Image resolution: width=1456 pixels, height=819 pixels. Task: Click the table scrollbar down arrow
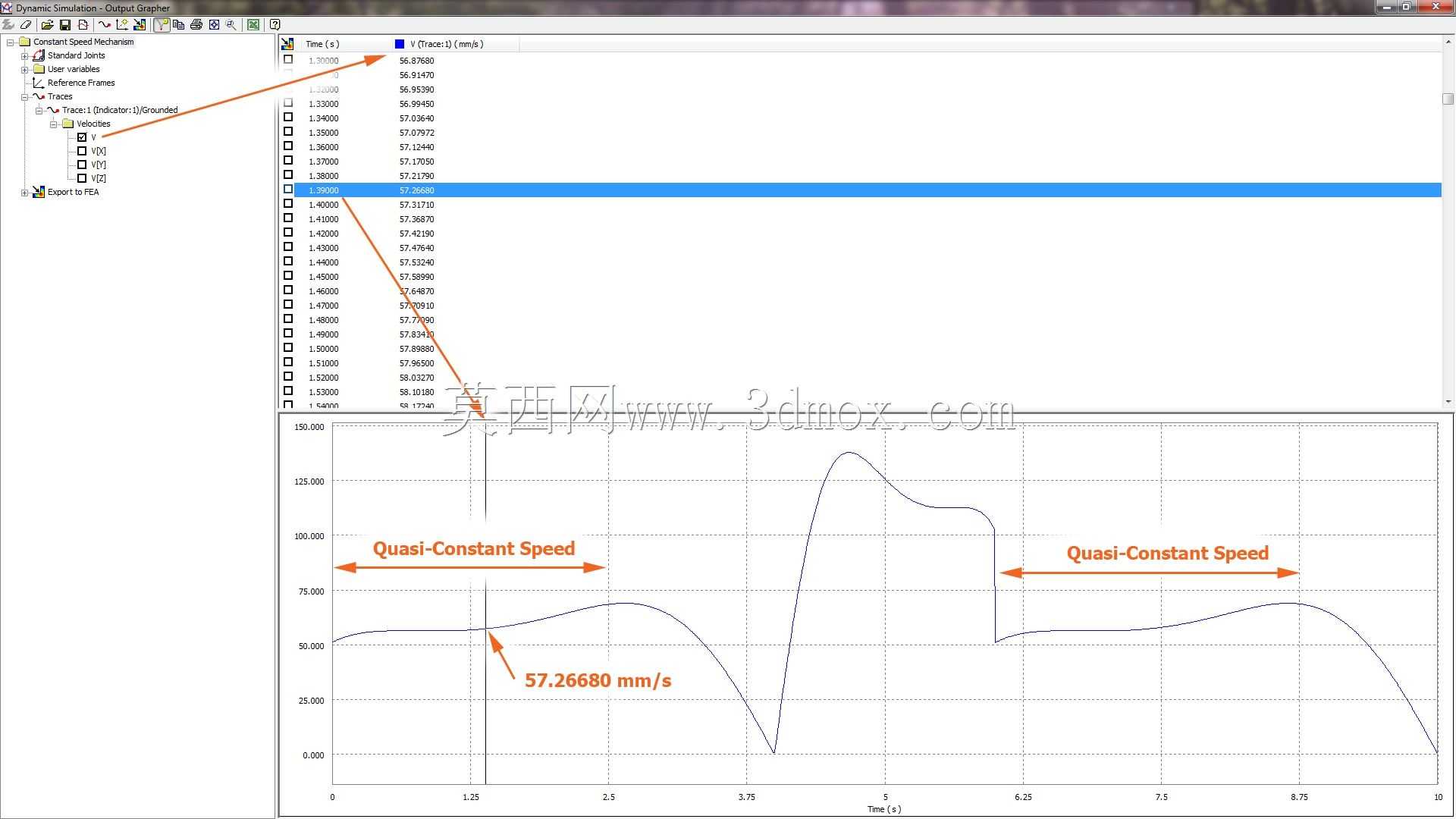[1448, 401]
